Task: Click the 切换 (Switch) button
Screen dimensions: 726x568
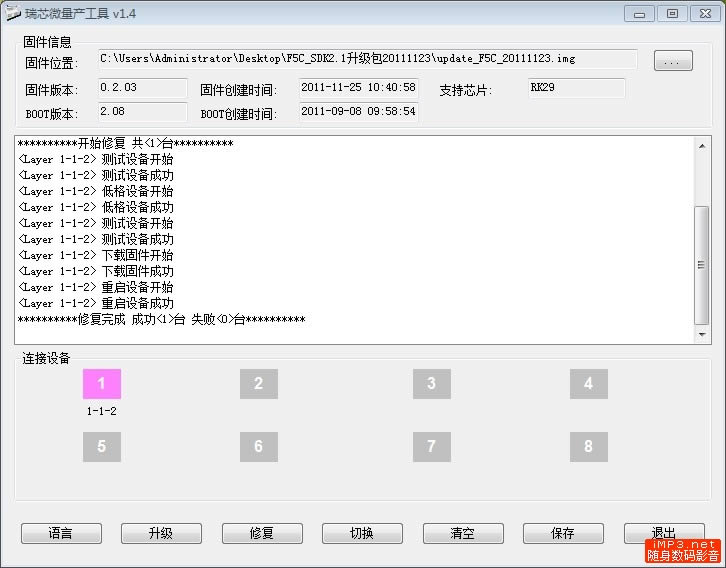Action: (362, 533)
